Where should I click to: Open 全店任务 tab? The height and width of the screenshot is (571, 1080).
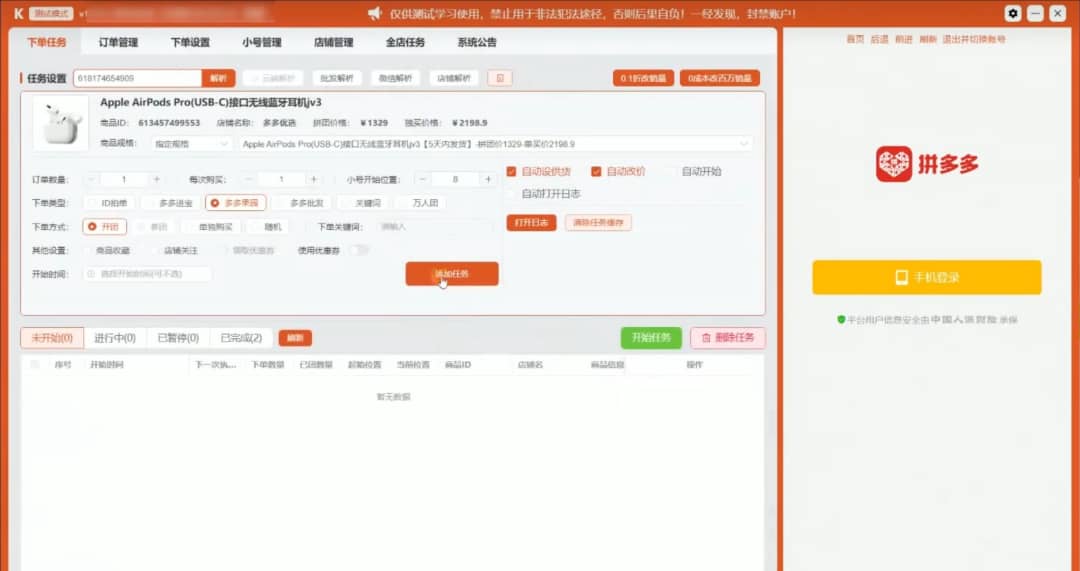tap(405, 42)
